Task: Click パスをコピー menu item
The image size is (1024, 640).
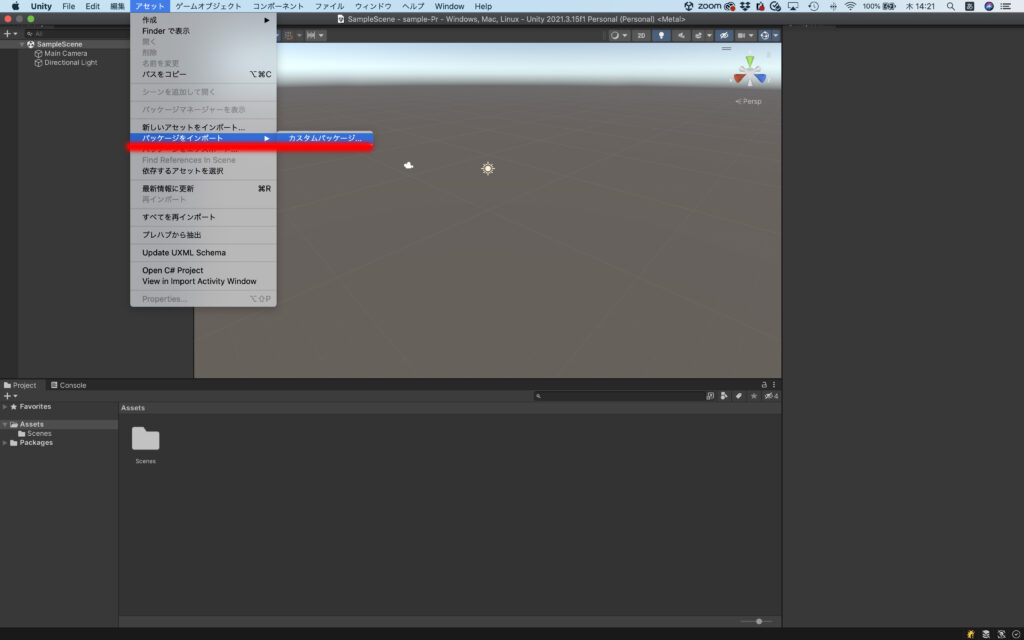Action: coord(203,74)
